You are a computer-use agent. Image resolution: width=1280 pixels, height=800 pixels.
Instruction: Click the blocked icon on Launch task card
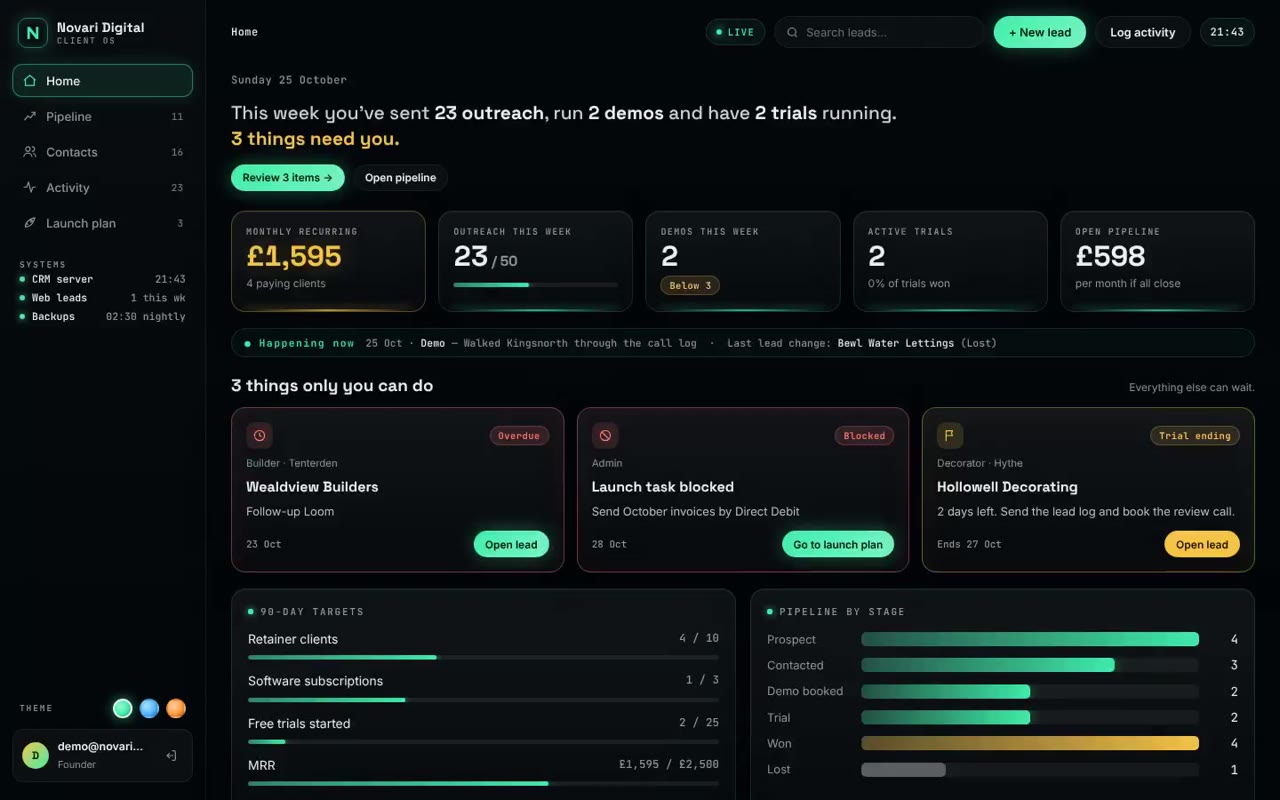605,435
